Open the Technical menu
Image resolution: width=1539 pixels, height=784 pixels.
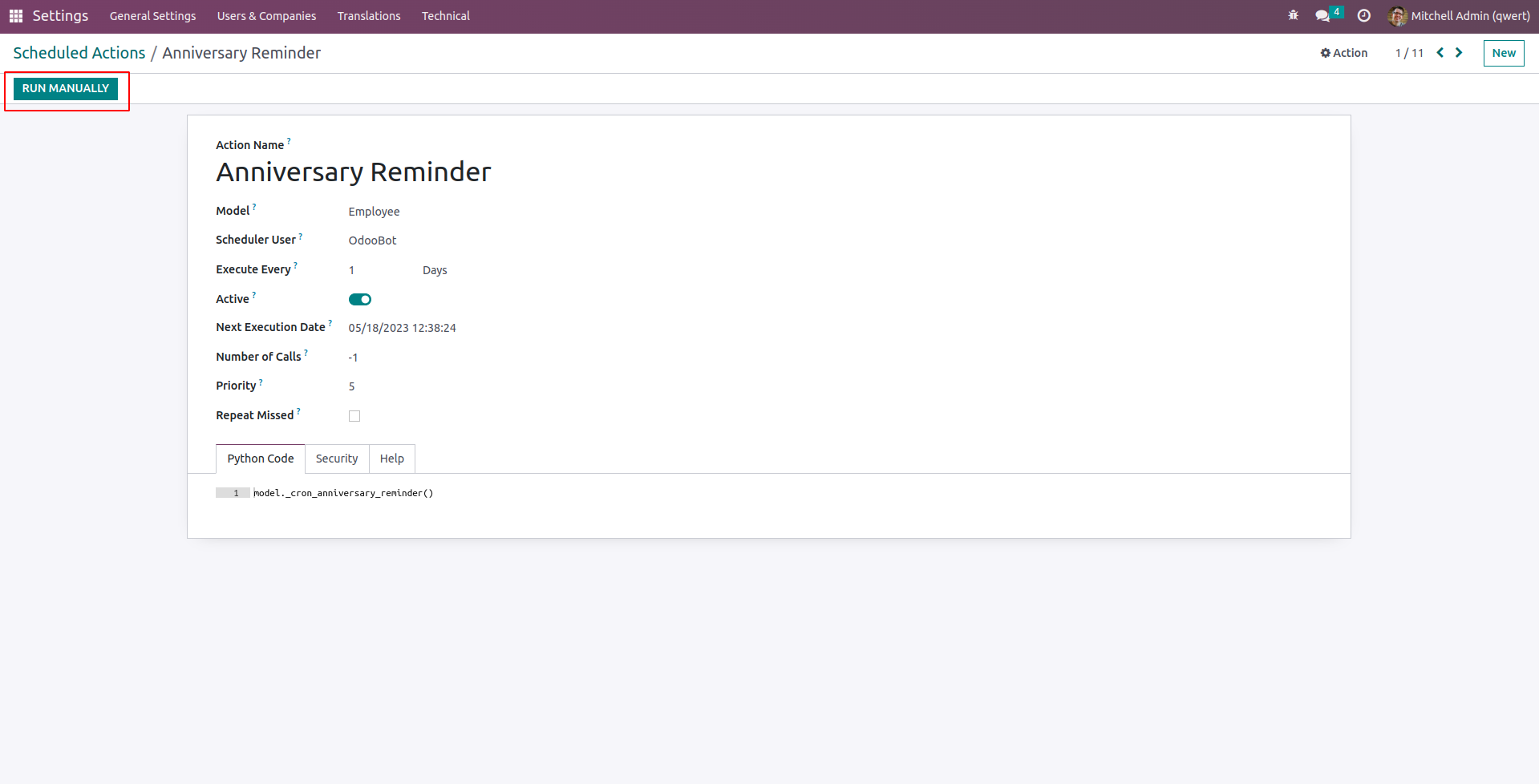click(446, 16)
